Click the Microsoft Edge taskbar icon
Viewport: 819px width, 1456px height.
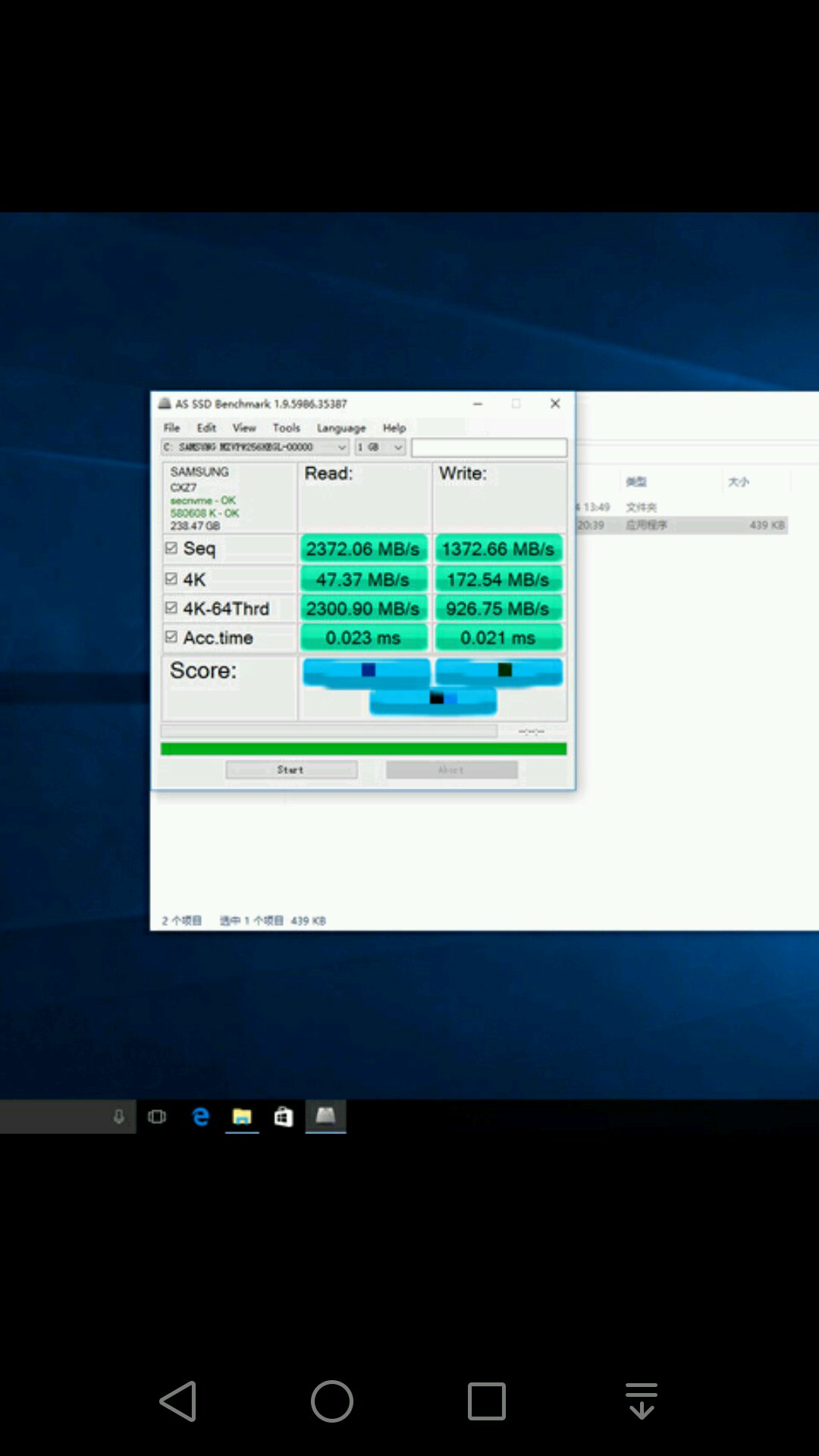pos(200,1116)
